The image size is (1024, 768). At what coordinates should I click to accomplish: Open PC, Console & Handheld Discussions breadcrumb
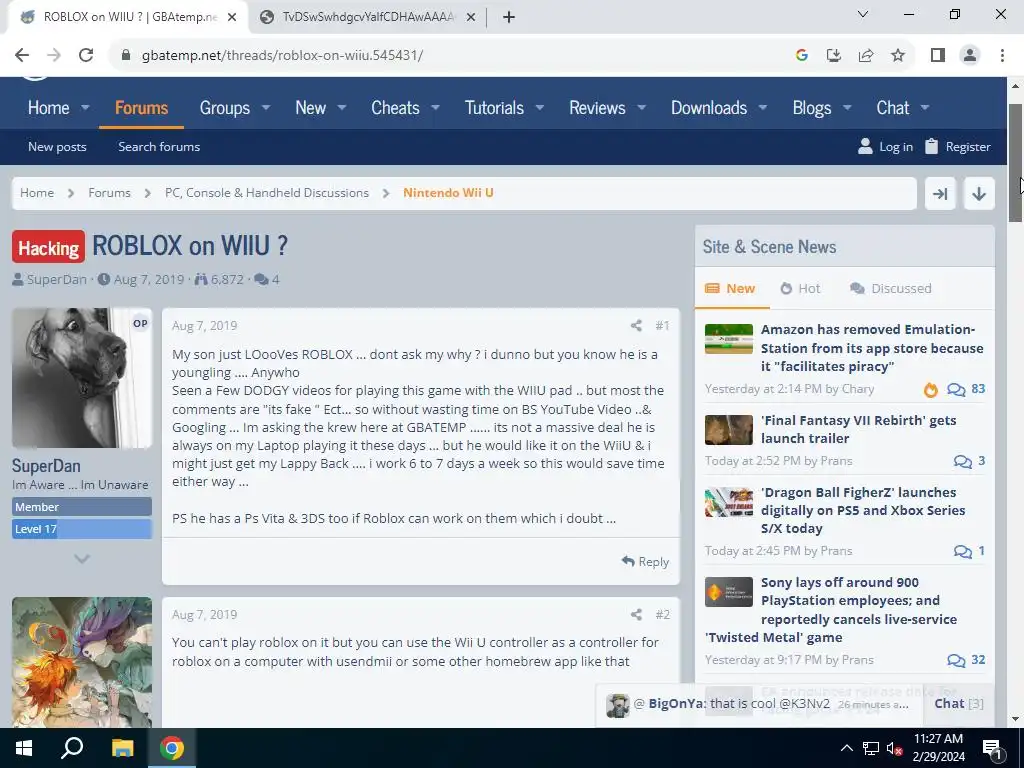(x=266, y=193)
